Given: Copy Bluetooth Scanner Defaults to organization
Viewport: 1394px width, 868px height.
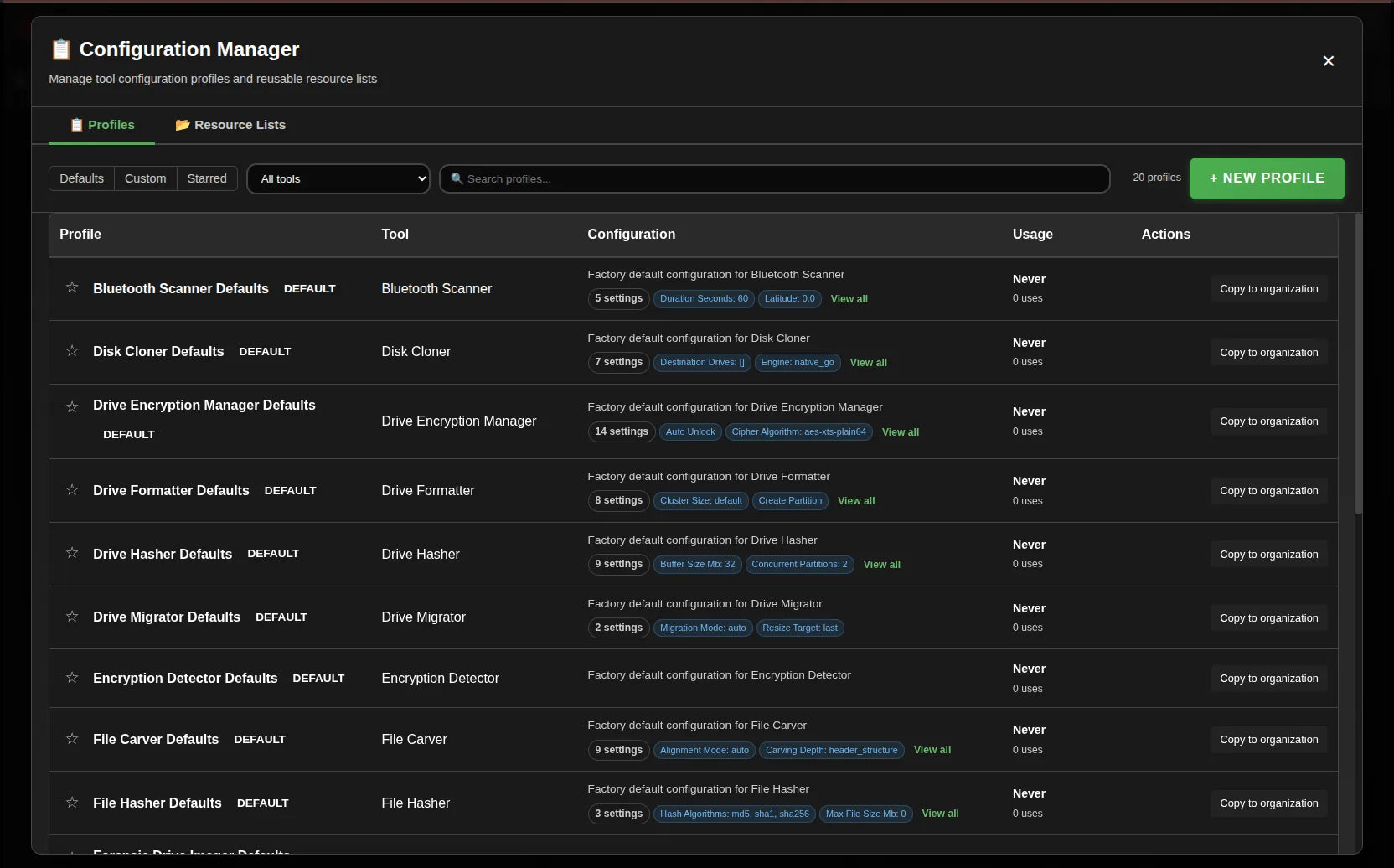Looking at the screenshot, I should click(1268, 289).
